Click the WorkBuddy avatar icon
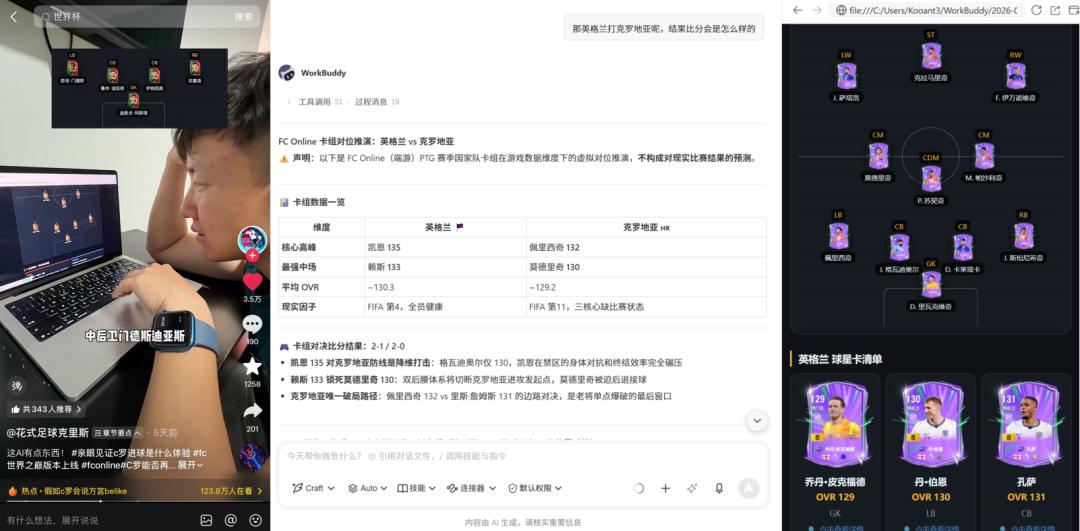Viewport: 1080px width, 531px height. 287,73
